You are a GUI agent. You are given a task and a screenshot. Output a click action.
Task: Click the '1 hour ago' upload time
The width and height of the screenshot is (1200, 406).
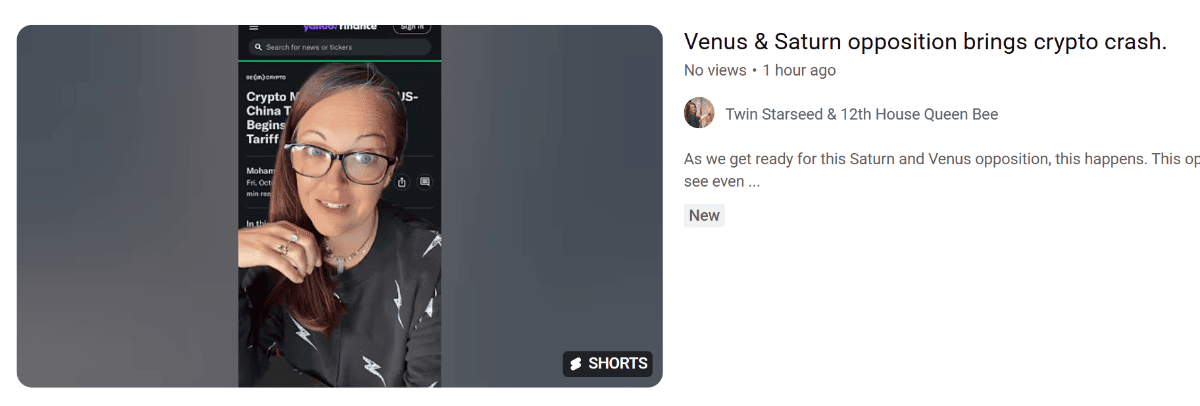(799, 70)
